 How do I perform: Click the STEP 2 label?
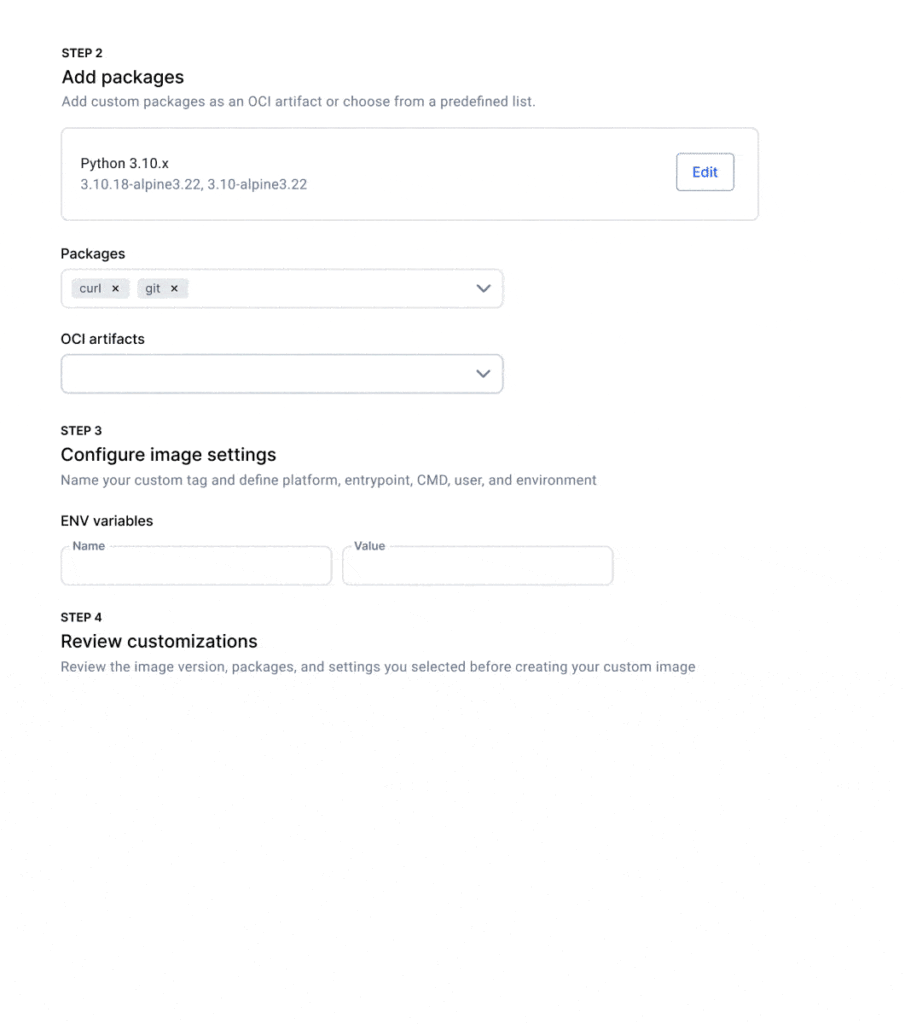tap(82, 53)
